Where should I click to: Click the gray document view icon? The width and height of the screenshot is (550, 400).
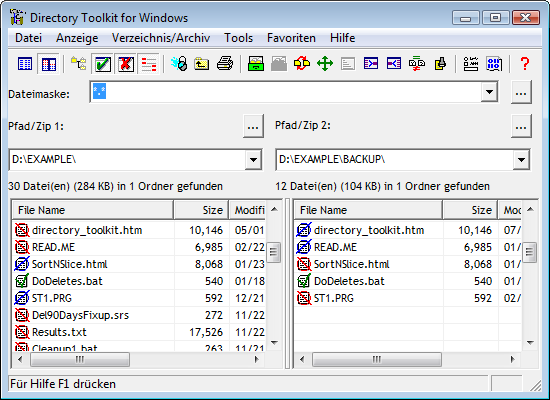coord(348,64)
